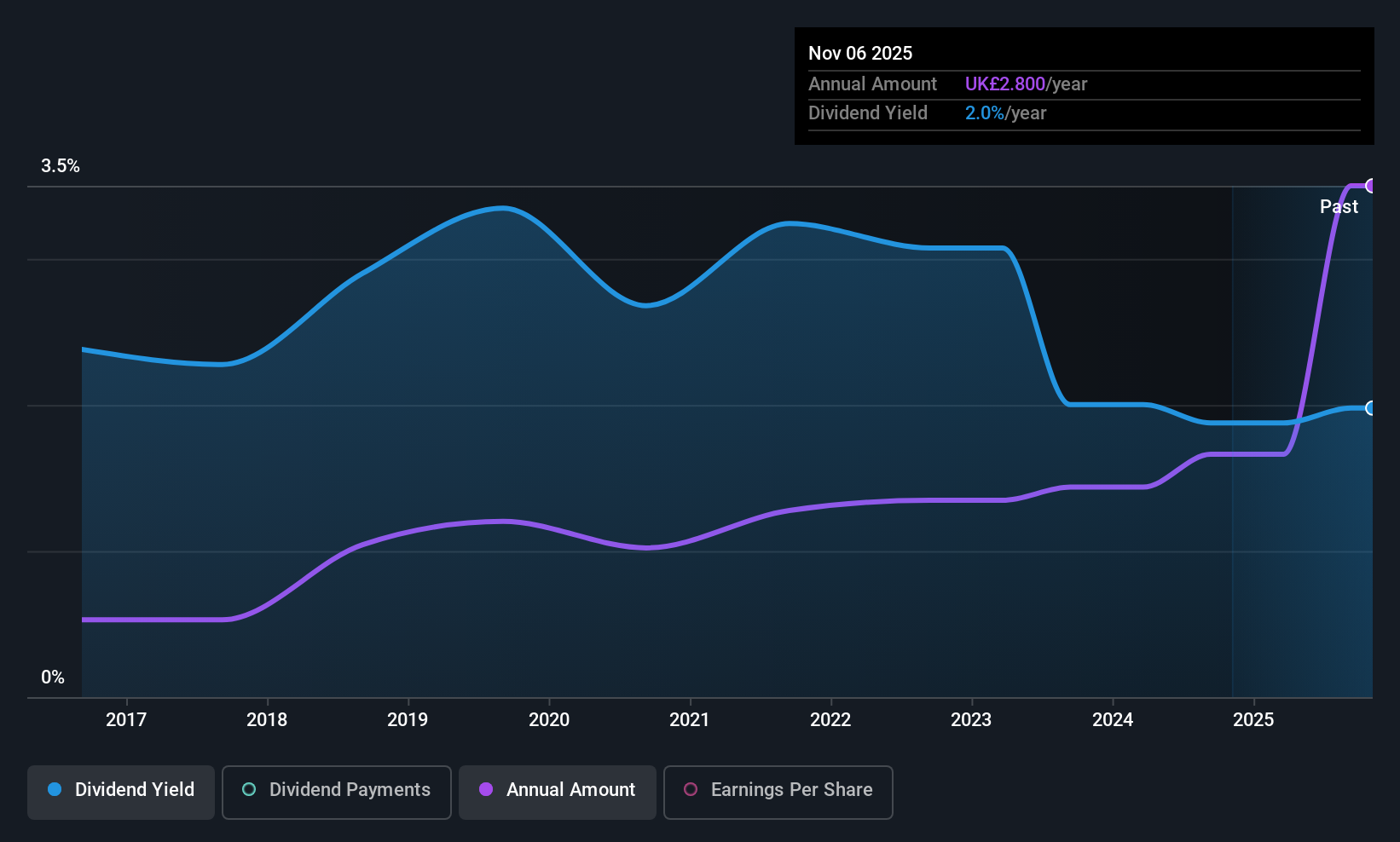Click the 2017 x-axis label
This screenshot has width=1400, height=842.
click(x=126, y=719)
